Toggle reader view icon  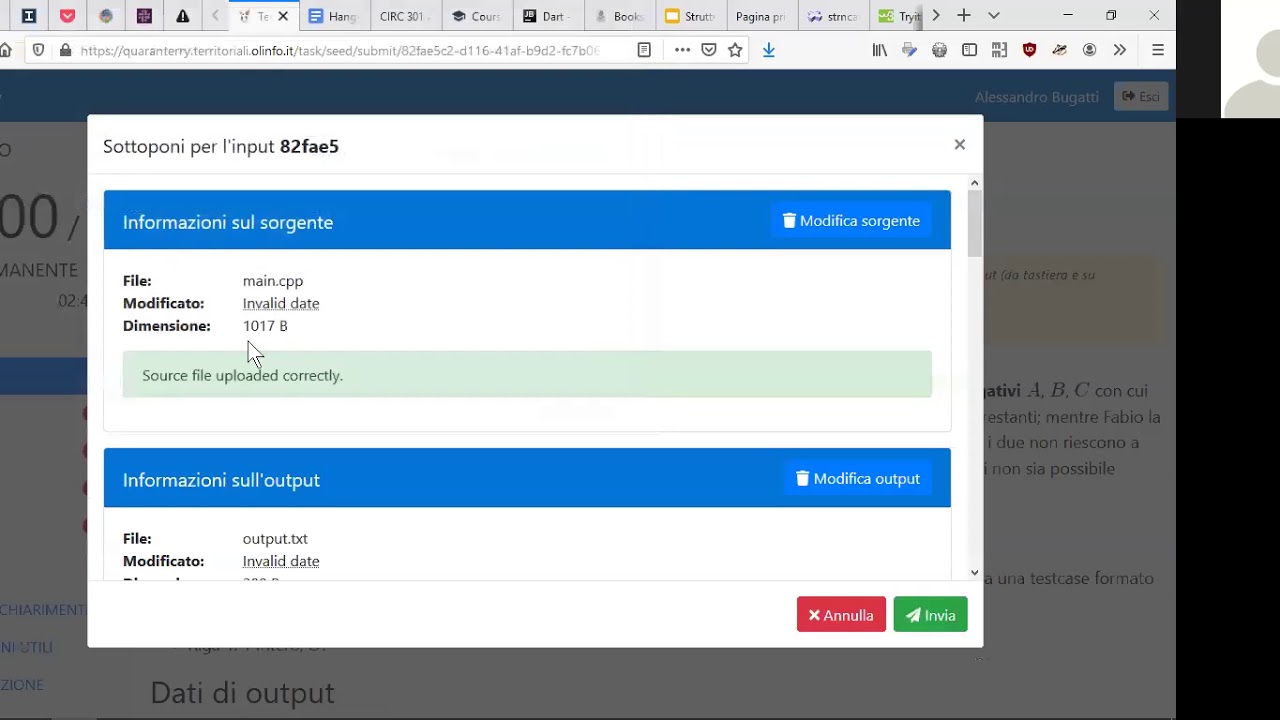tap(644, 50)
